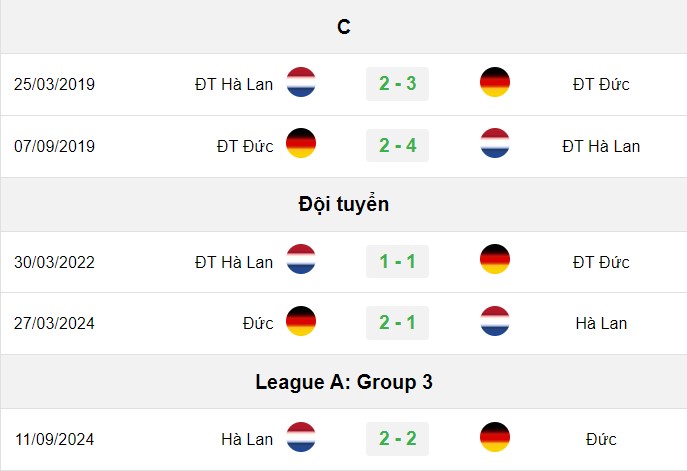Open the 2 - 3 score result
Image resolution: width=687 pixels, height=471 pixels.
point(397,84)
